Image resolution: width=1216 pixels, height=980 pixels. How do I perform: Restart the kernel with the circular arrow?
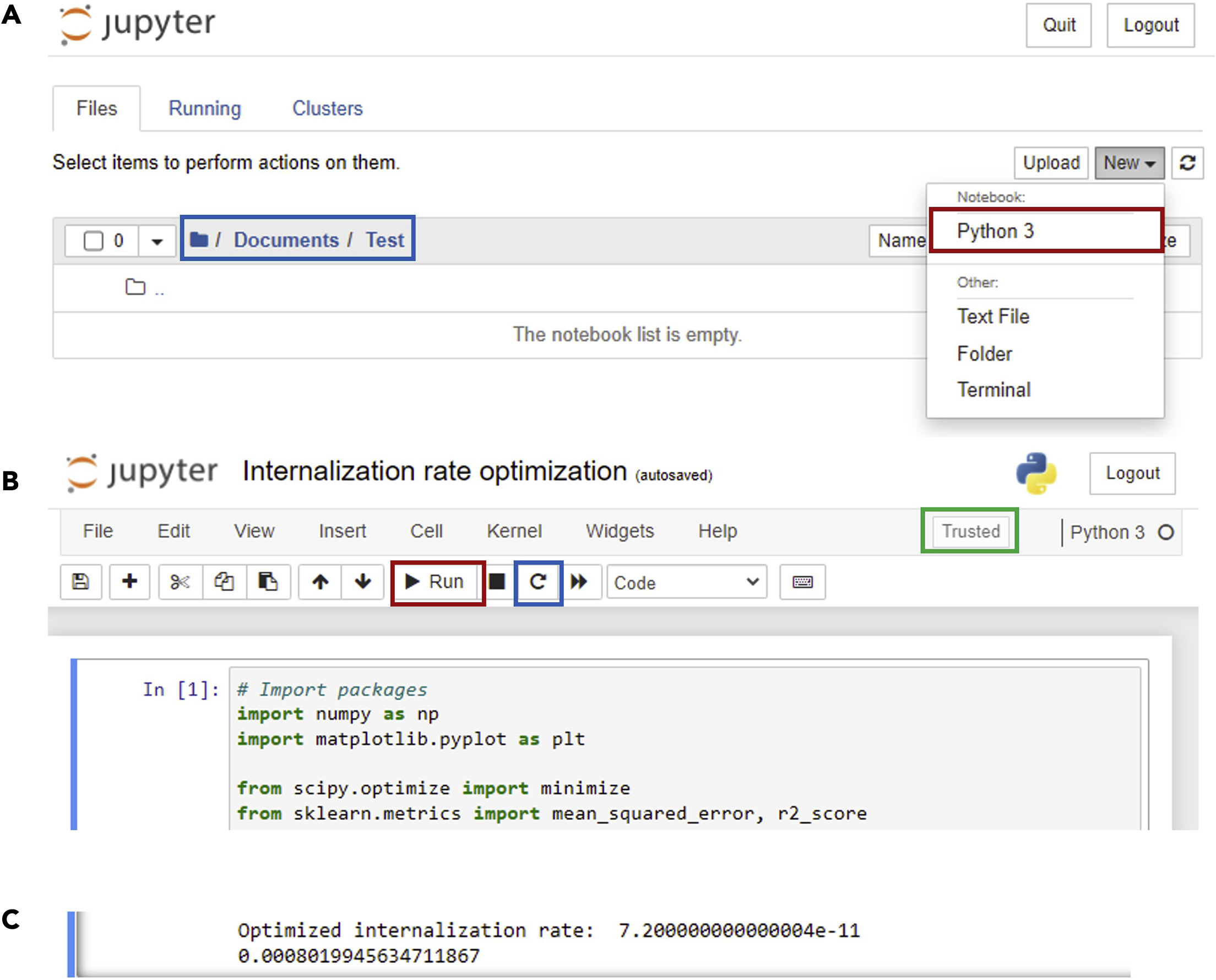pyautogui.click(x=538, y=582)
